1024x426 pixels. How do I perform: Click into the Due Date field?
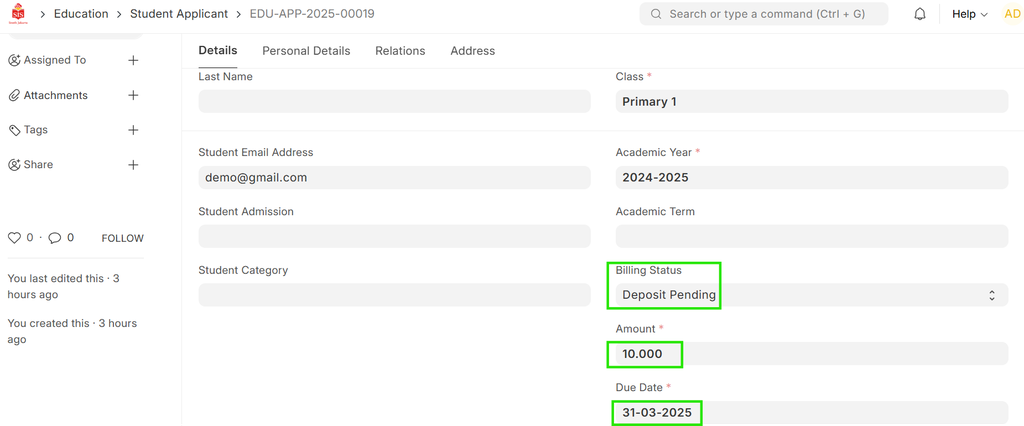point(811,413)
